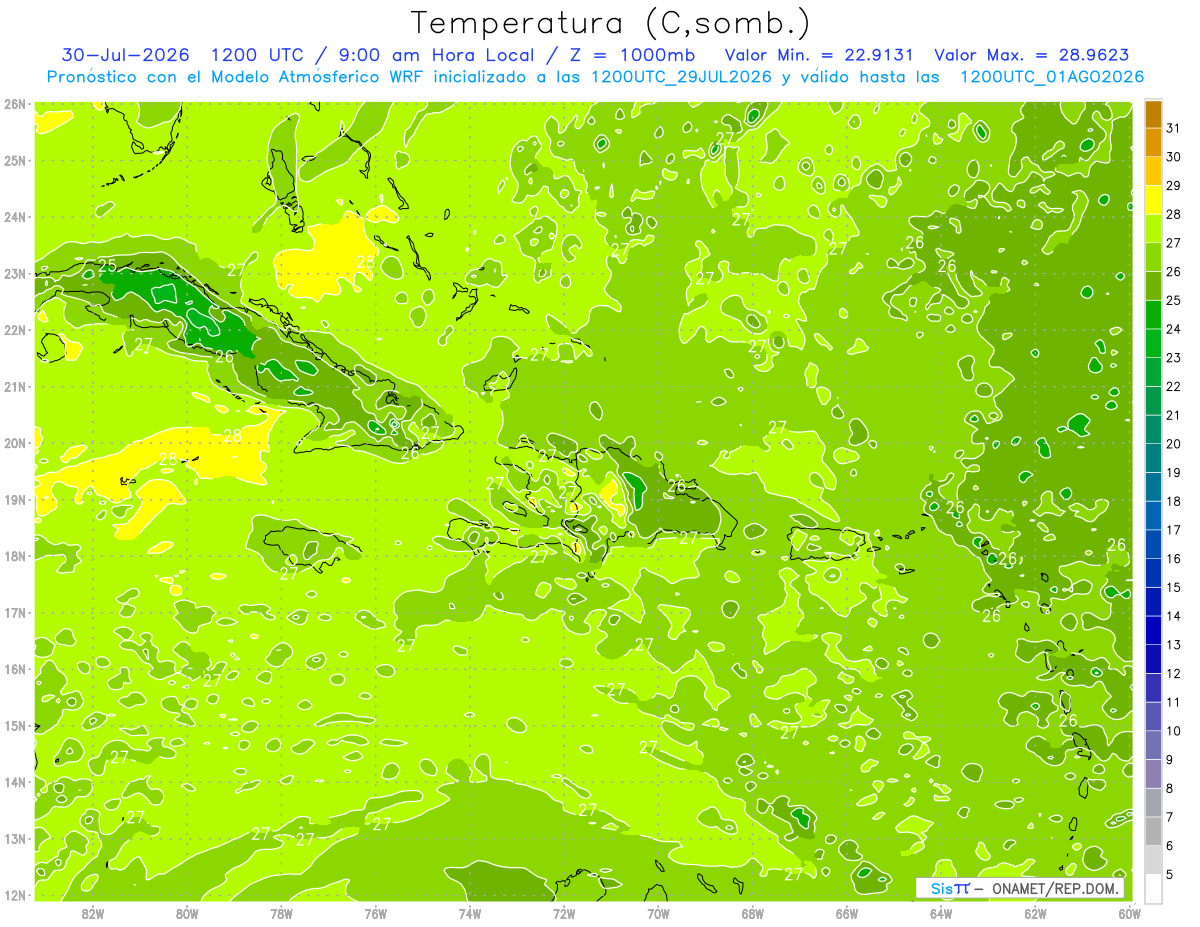The image size is (1200, 927).
Task: Click the '1200UTC_29JUL2026' initialization time text
Action: (x=681, y=77)
